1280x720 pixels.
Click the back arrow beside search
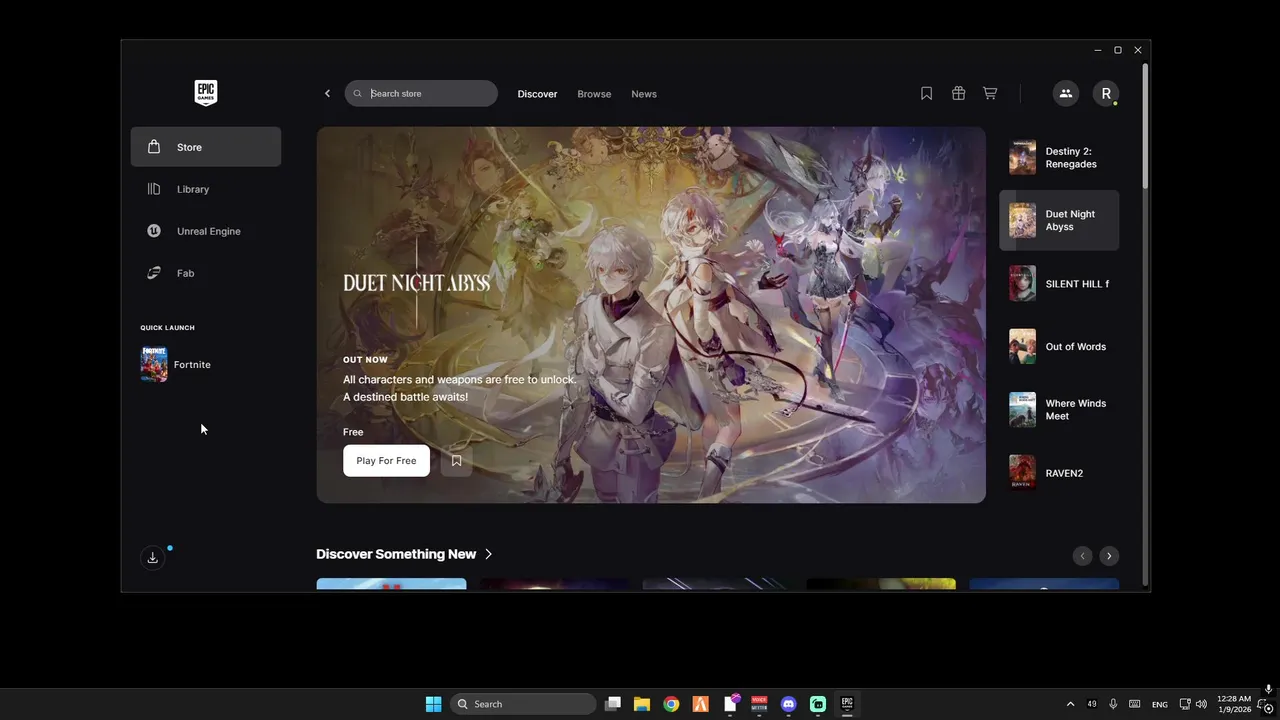point(327,94)
